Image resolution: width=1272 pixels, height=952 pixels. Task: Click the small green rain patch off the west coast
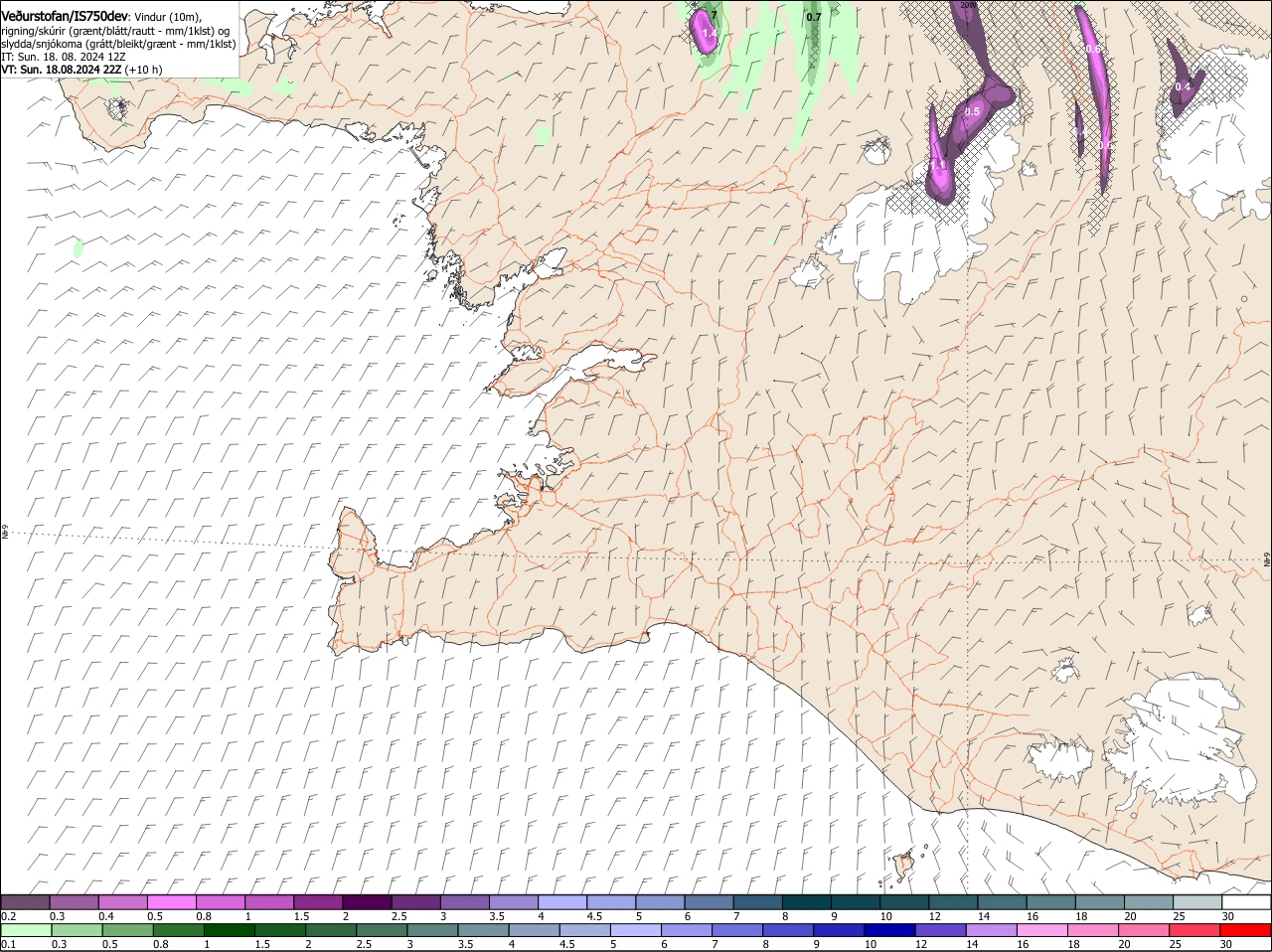coord(79,246)
